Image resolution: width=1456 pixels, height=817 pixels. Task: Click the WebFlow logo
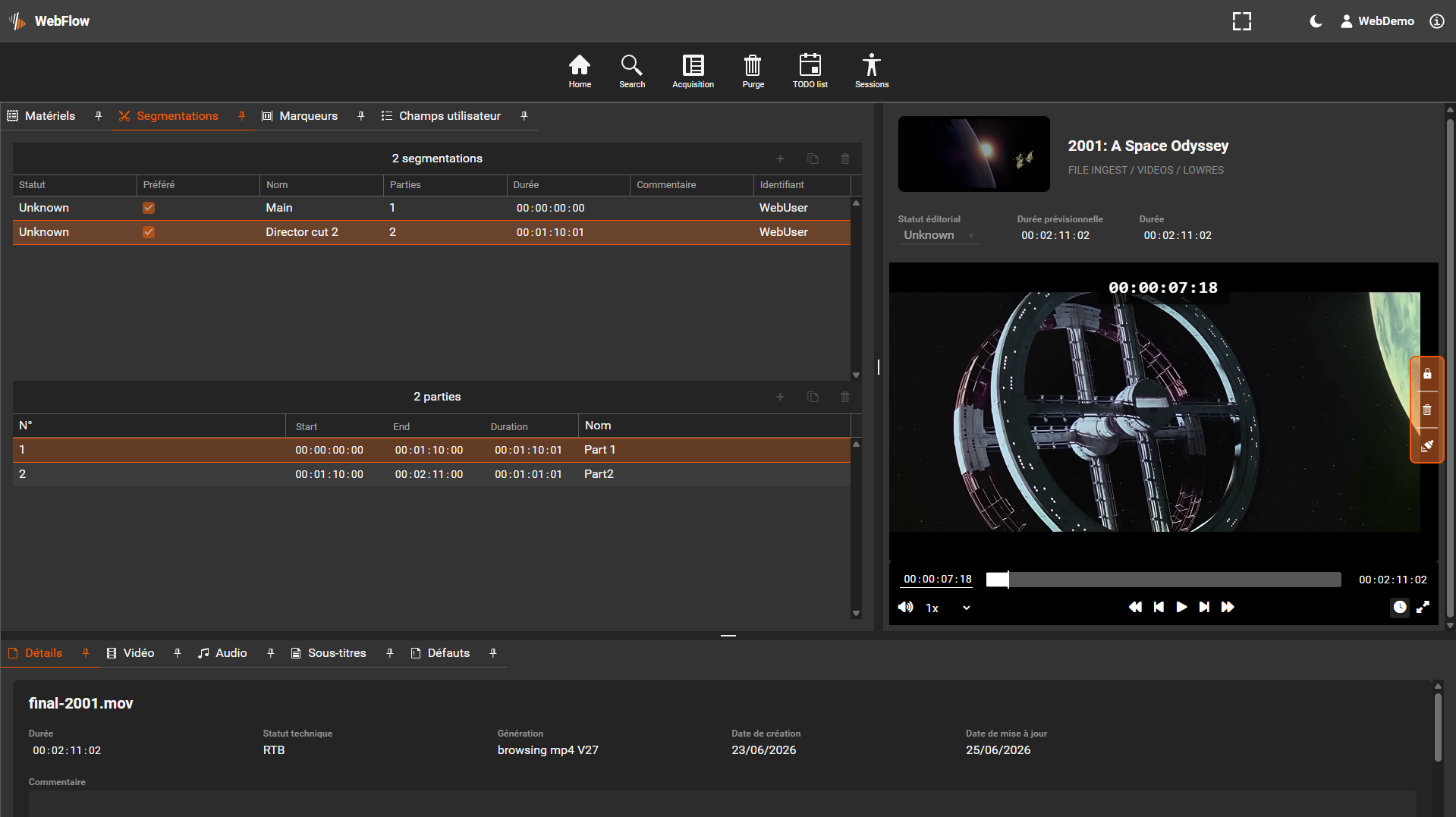click(49, 21)
